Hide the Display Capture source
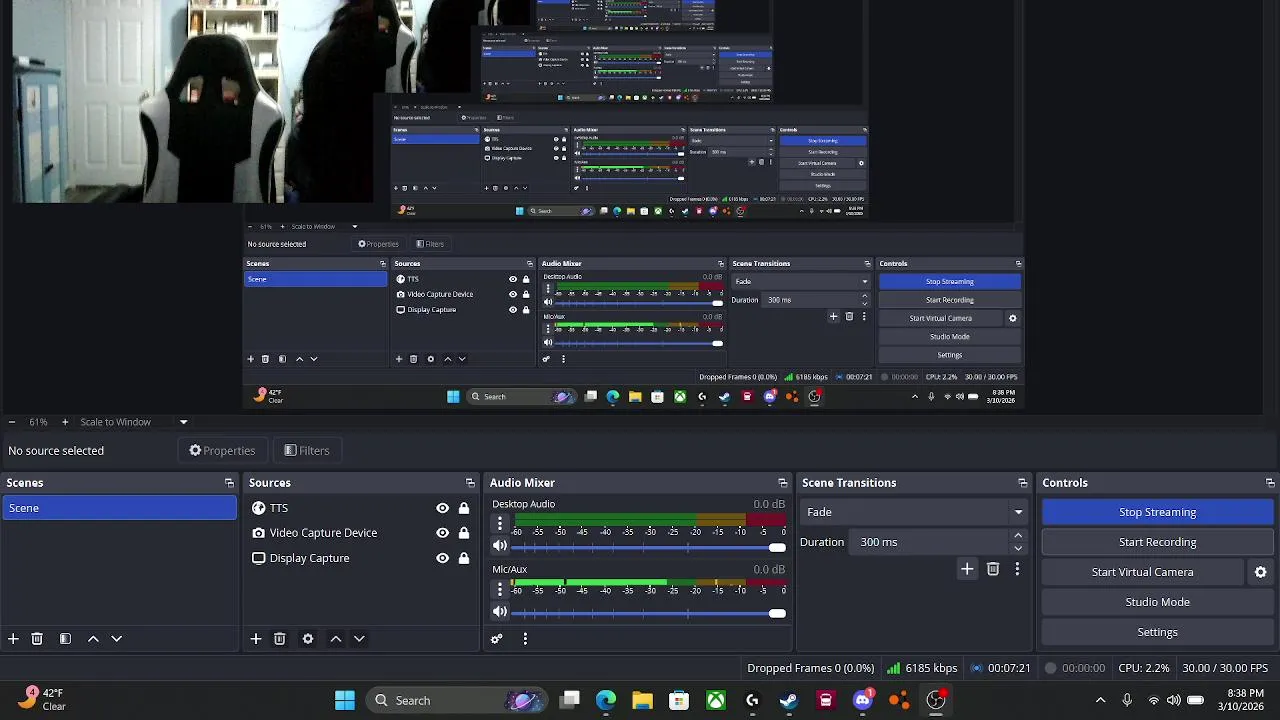 point(442,558)
